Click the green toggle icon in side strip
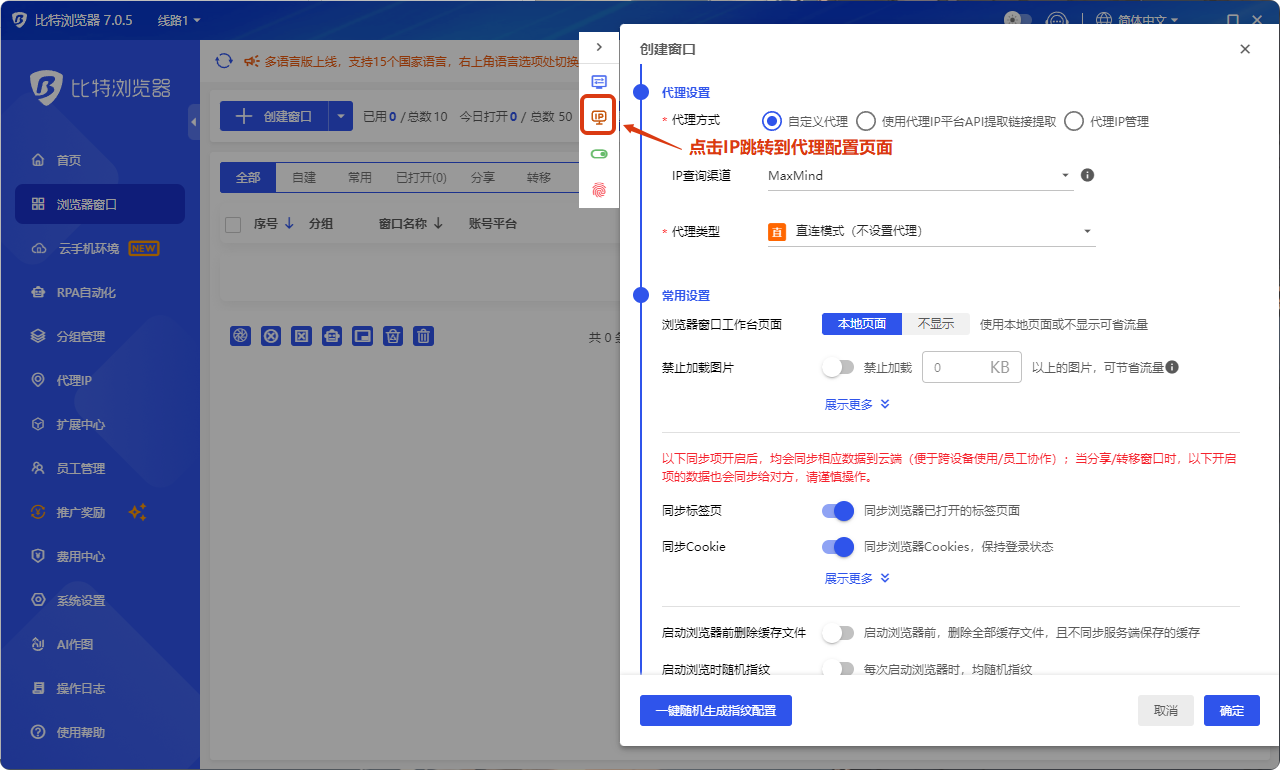The height and width of the screenshot is (770, 1280). point(599,154)
